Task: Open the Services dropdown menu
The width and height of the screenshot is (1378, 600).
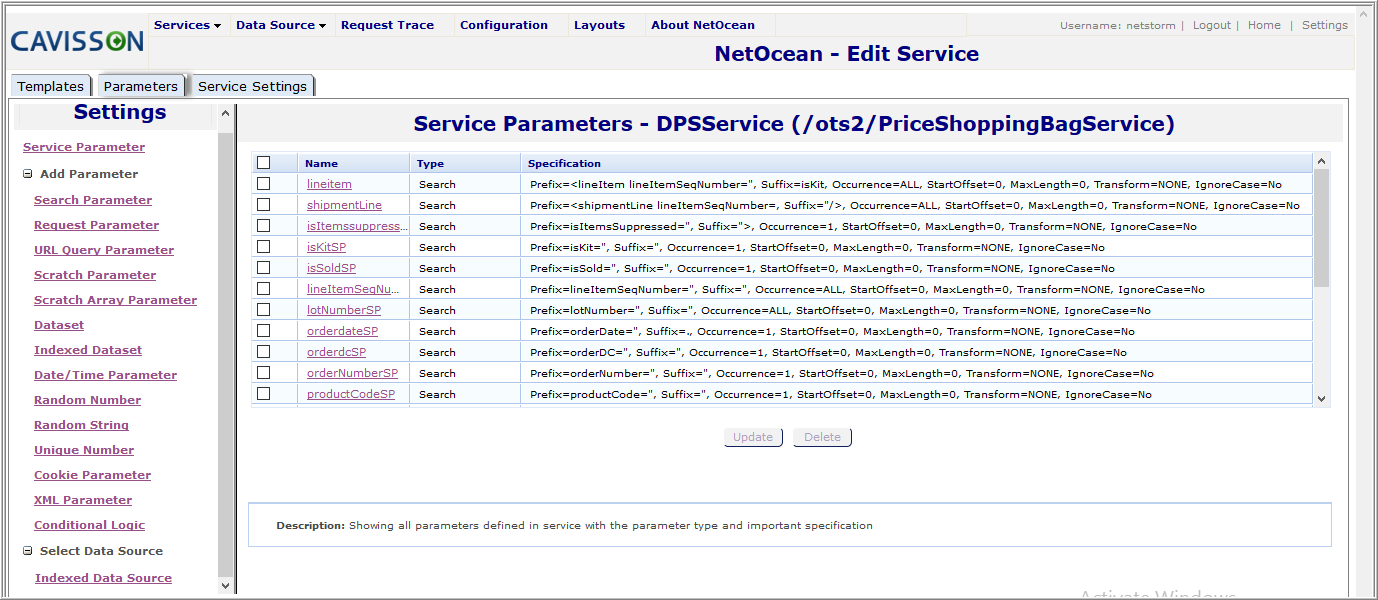Action: click(x=187, y=25)
